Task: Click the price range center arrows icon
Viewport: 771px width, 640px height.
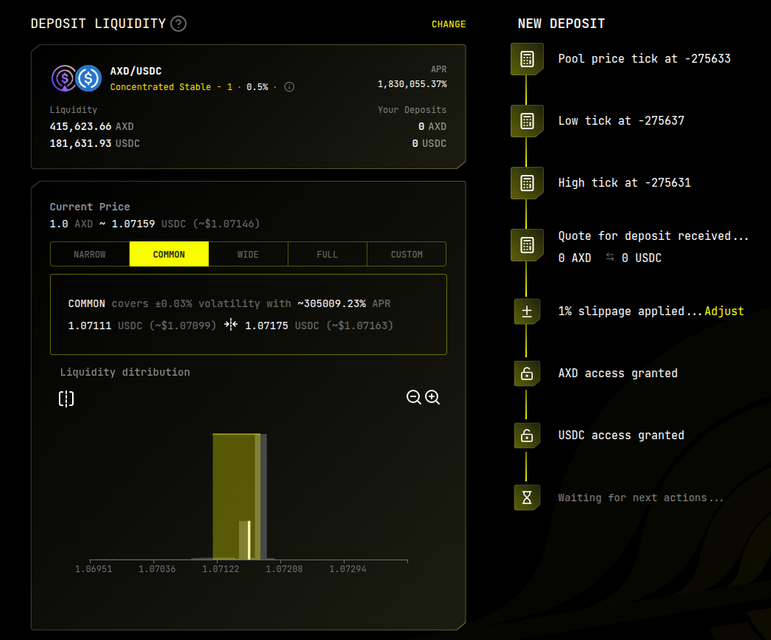Action: tap(231, 325)
